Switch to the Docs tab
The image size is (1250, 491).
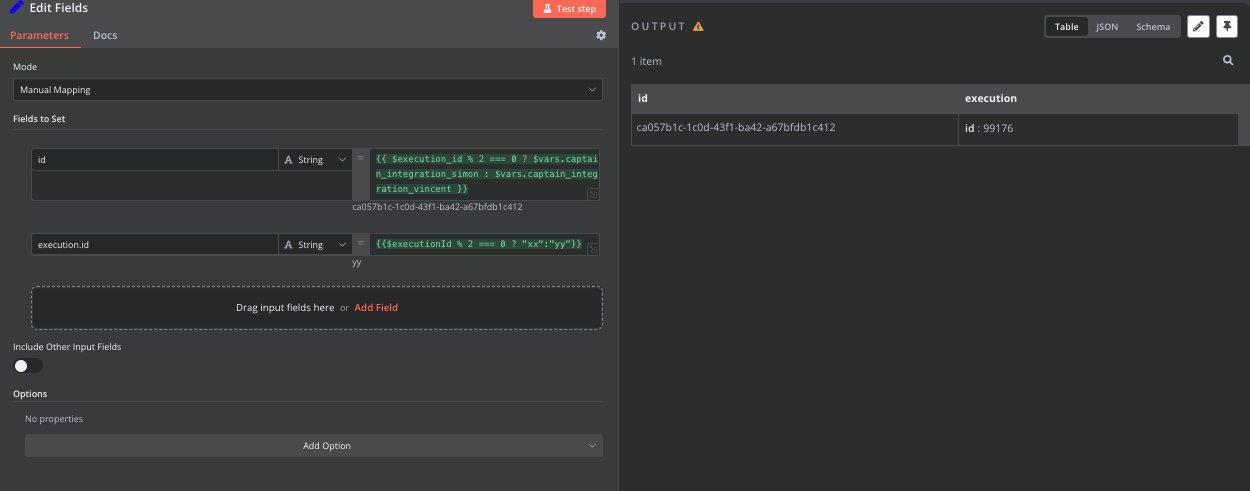(x=105, y=35)
